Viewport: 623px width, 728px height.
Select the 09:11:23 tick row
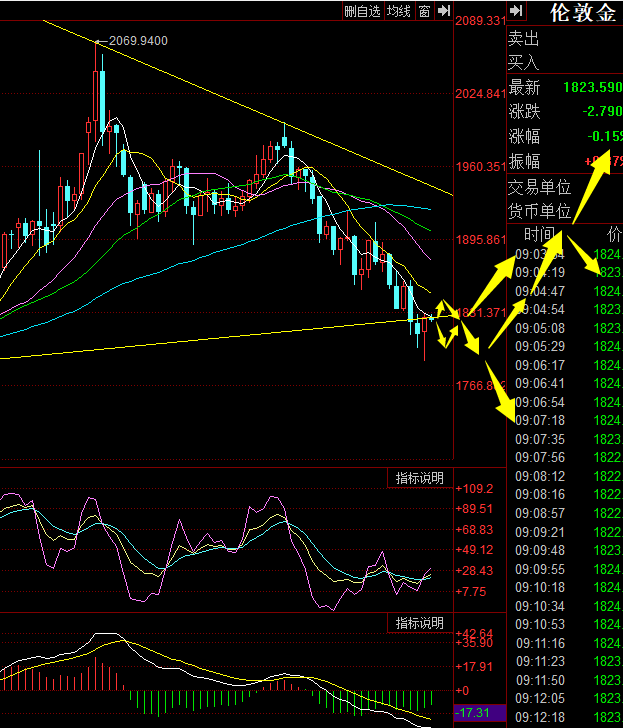[x=569, y=661]
